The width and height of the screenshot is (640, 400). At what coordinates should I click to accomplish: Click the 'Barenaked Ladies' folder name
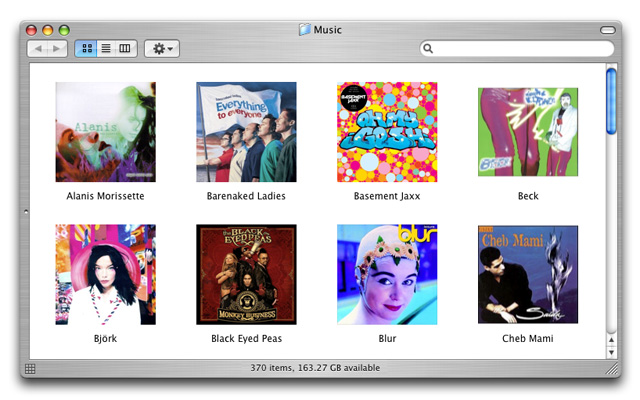click(246, 196)
